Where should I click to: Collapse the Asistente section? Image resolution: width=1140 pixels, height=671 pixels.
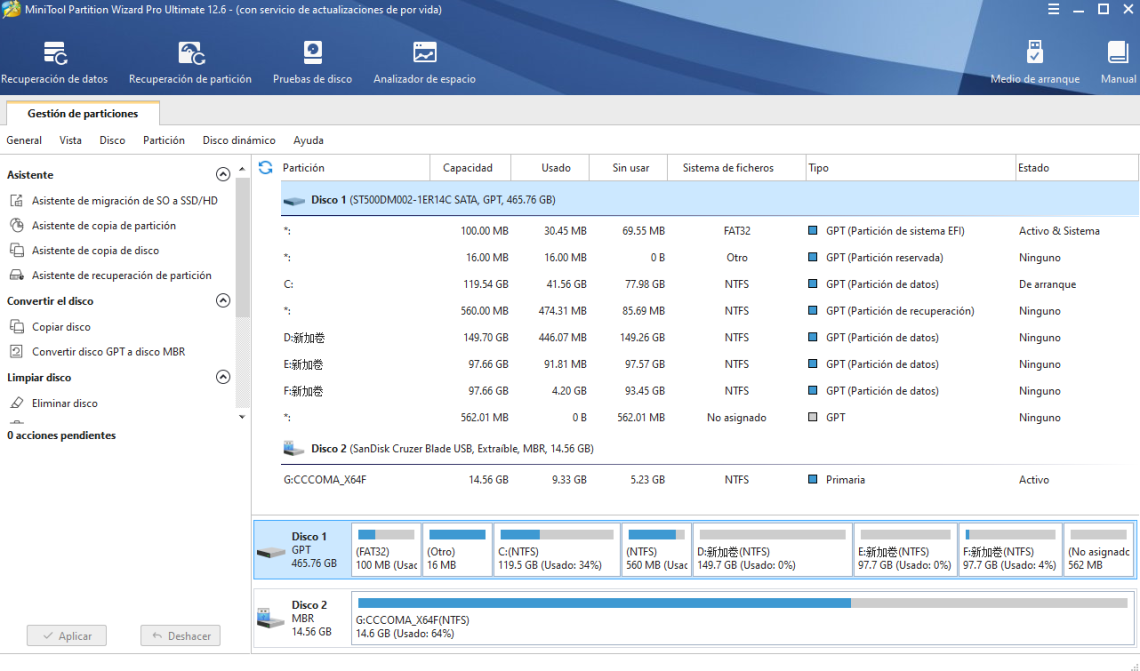(224, 174)
